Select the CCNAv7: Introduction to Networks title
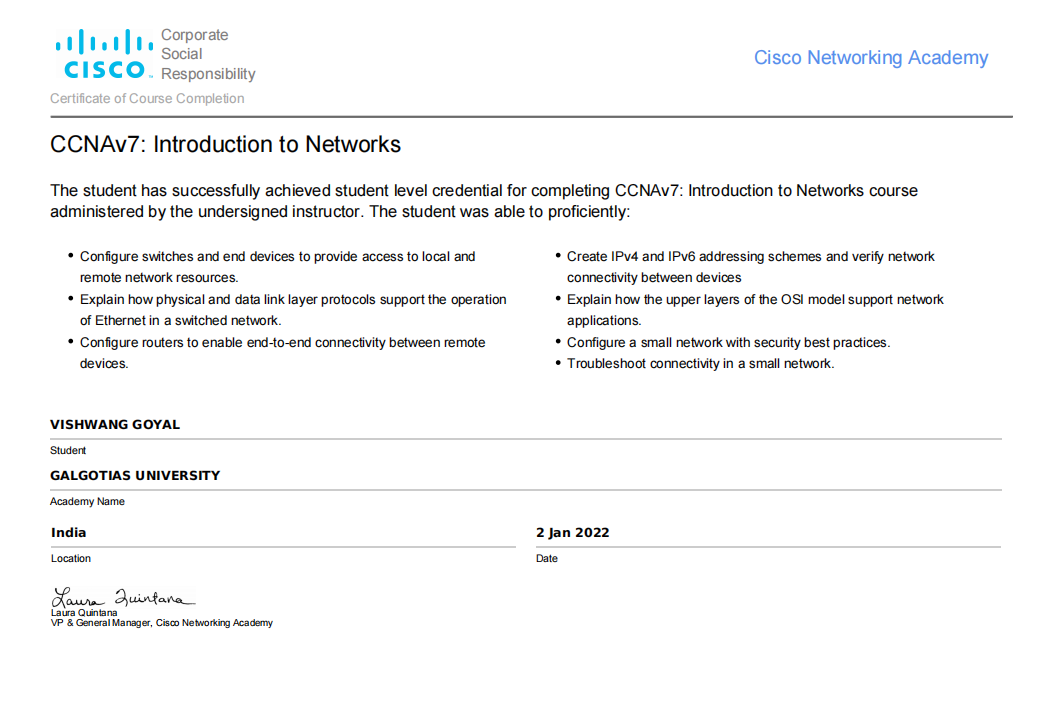Image resolution: width=1044 pixels, height=726 pixels. pyautogui.click(x=225, y=145)
